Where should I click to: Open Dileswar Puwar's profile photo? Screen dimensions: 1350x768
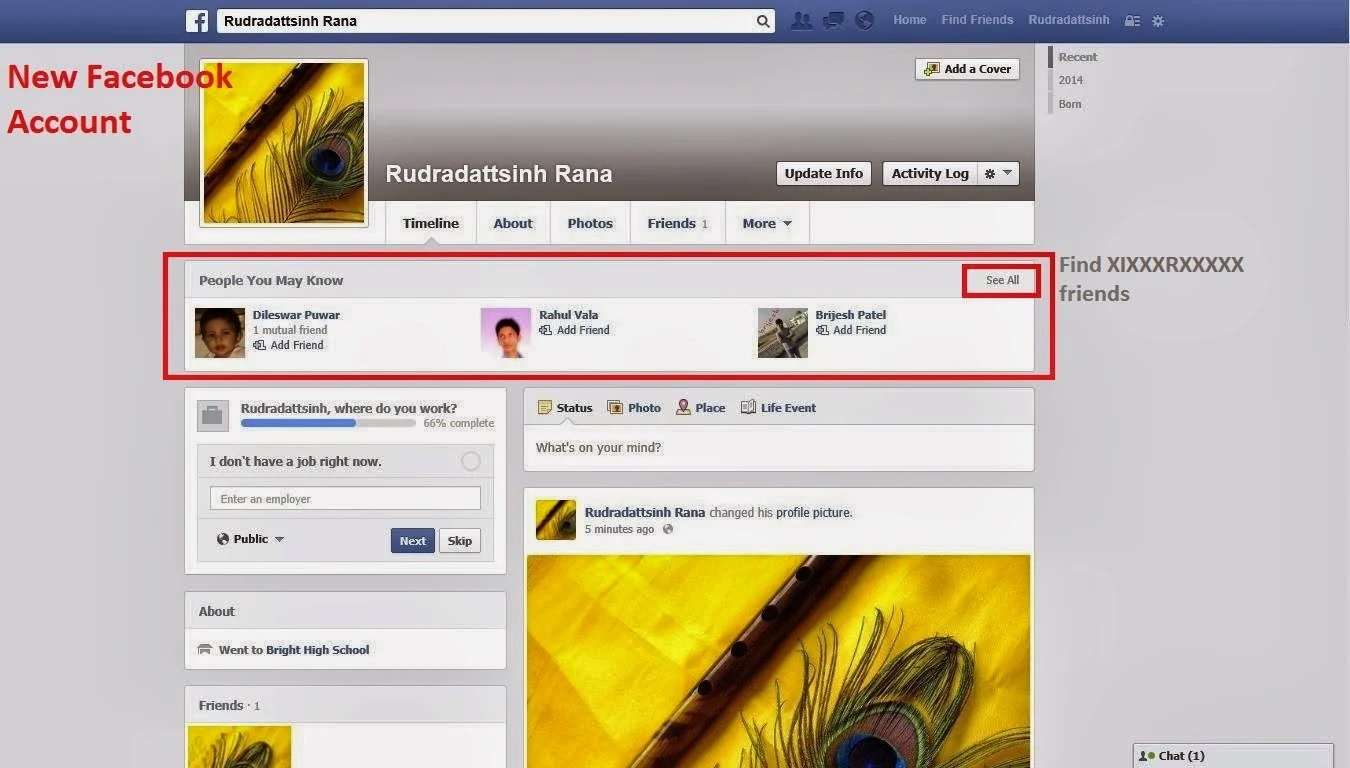click(220, 333)
